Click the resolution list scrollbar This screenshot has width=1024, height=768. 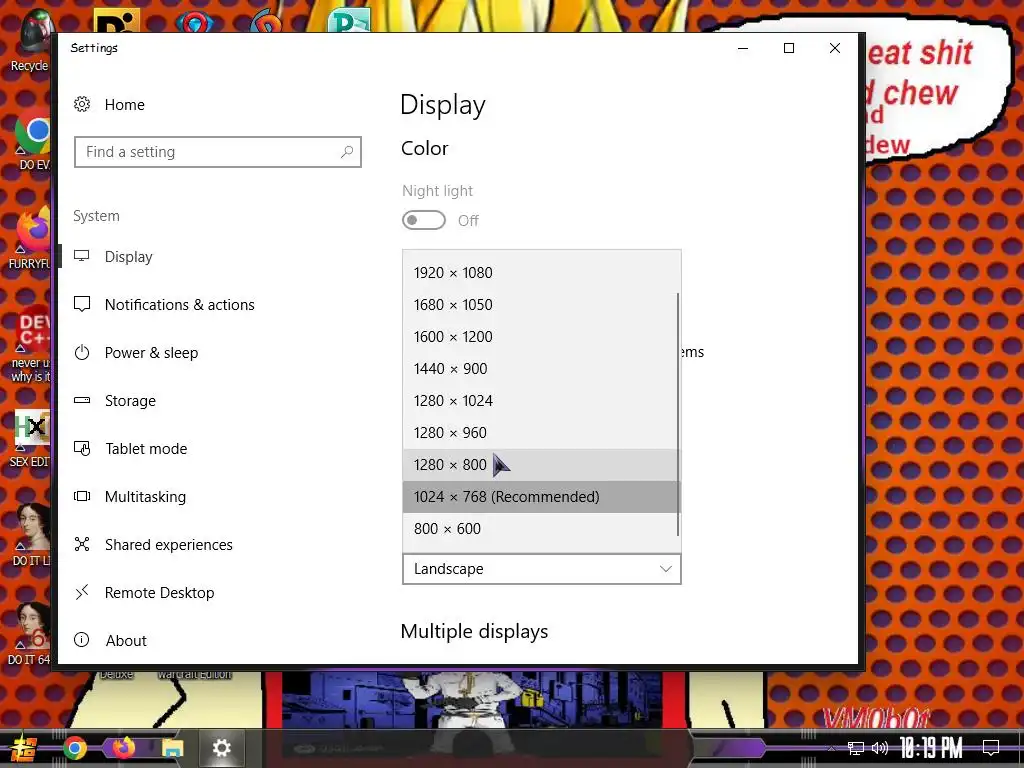(679, 414)
